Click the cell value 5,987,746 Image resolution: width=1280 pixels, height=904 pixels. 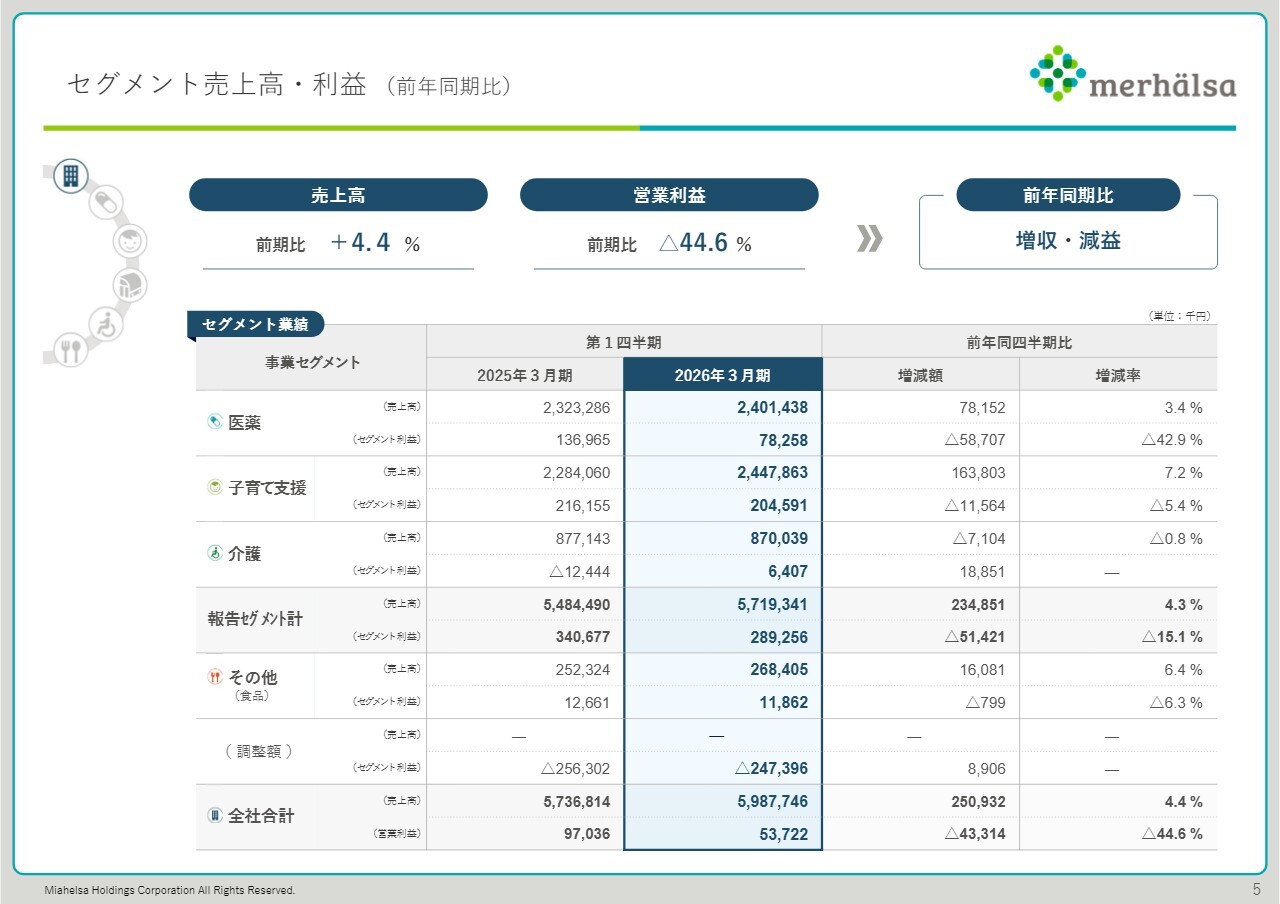point(772,802)
